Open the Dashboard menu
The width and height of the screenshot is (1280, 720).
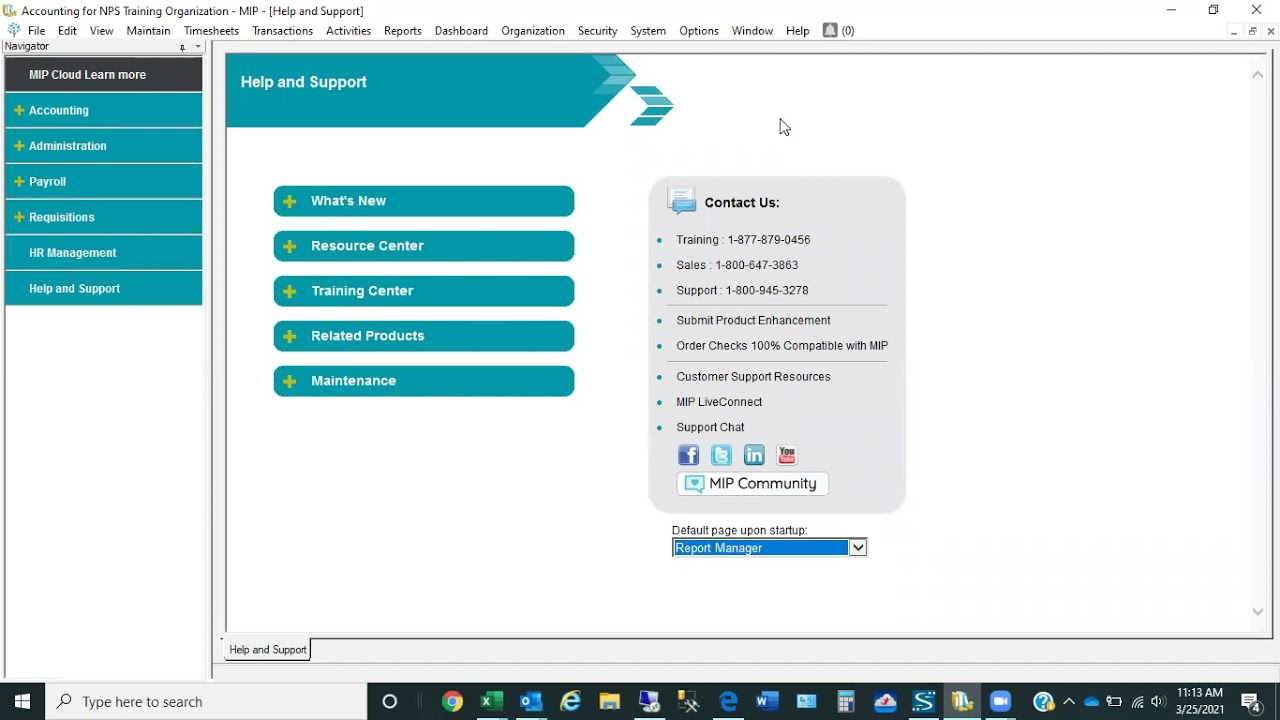(461, 31)
